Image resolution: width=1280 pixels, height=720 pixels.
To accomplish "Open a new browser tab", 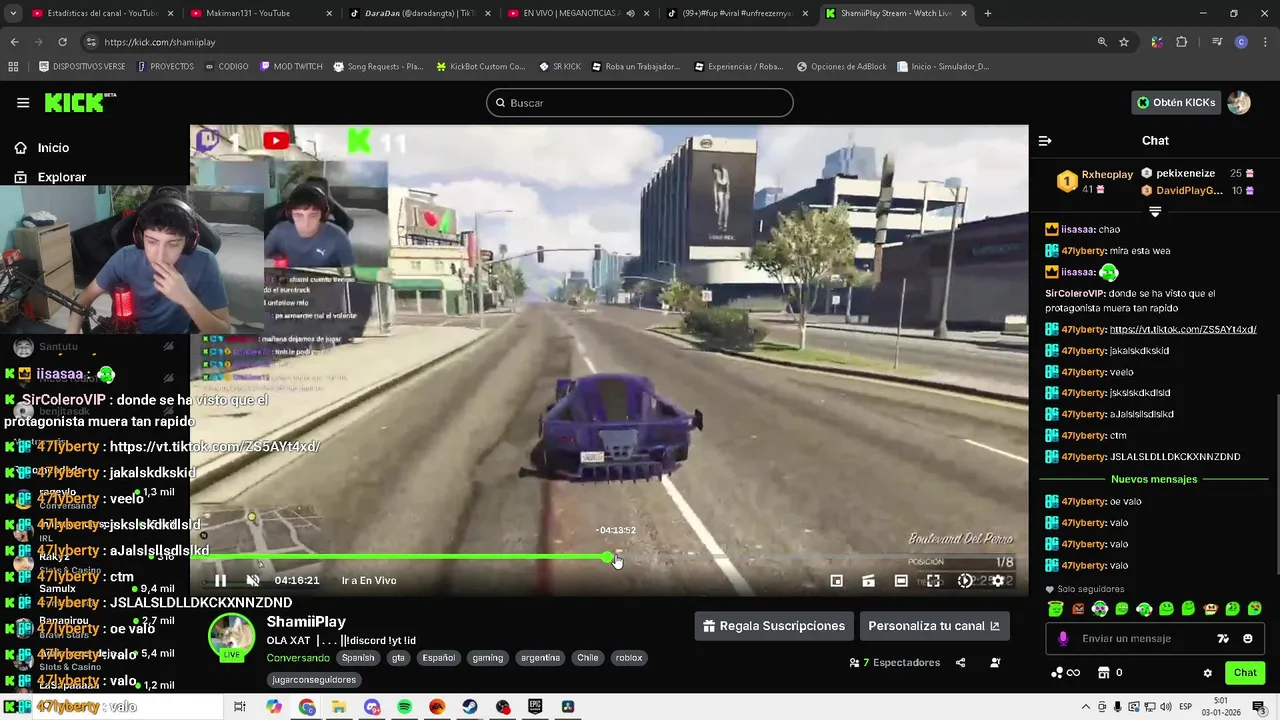I will coord(988,13).
